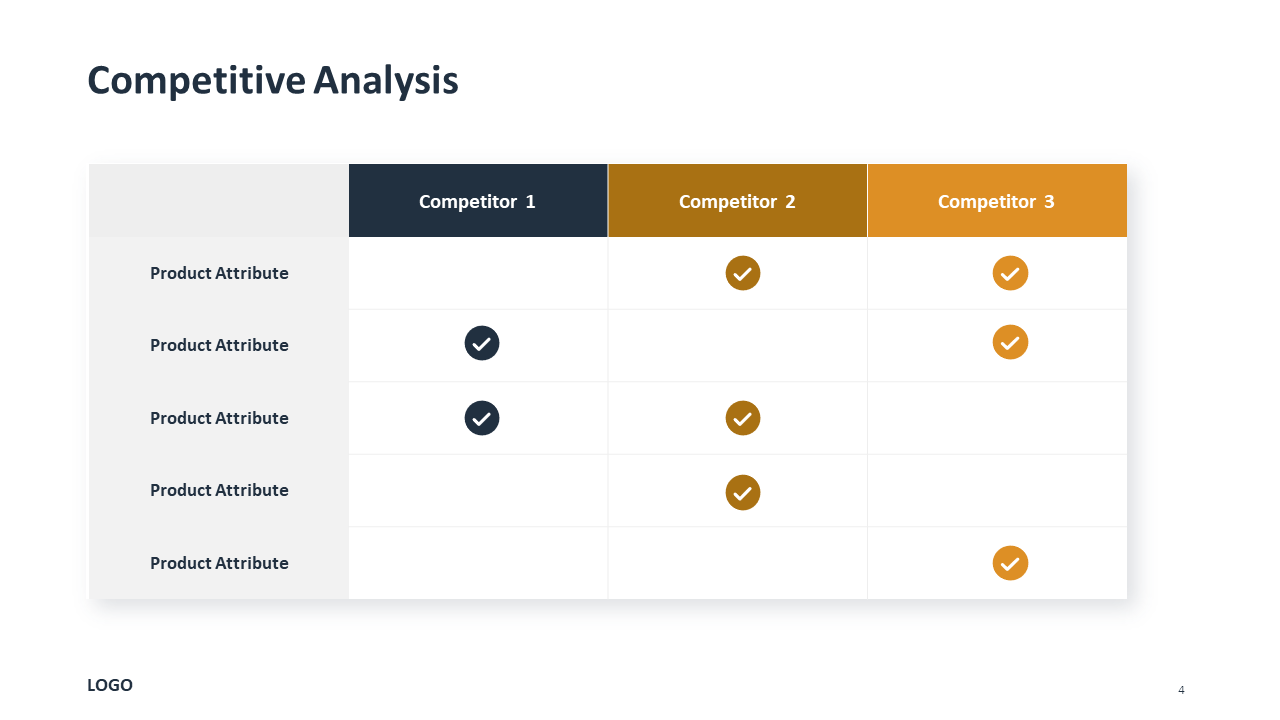Select the orange Competitor 3 header cell
1280x720 pixels.
[997, 201]
